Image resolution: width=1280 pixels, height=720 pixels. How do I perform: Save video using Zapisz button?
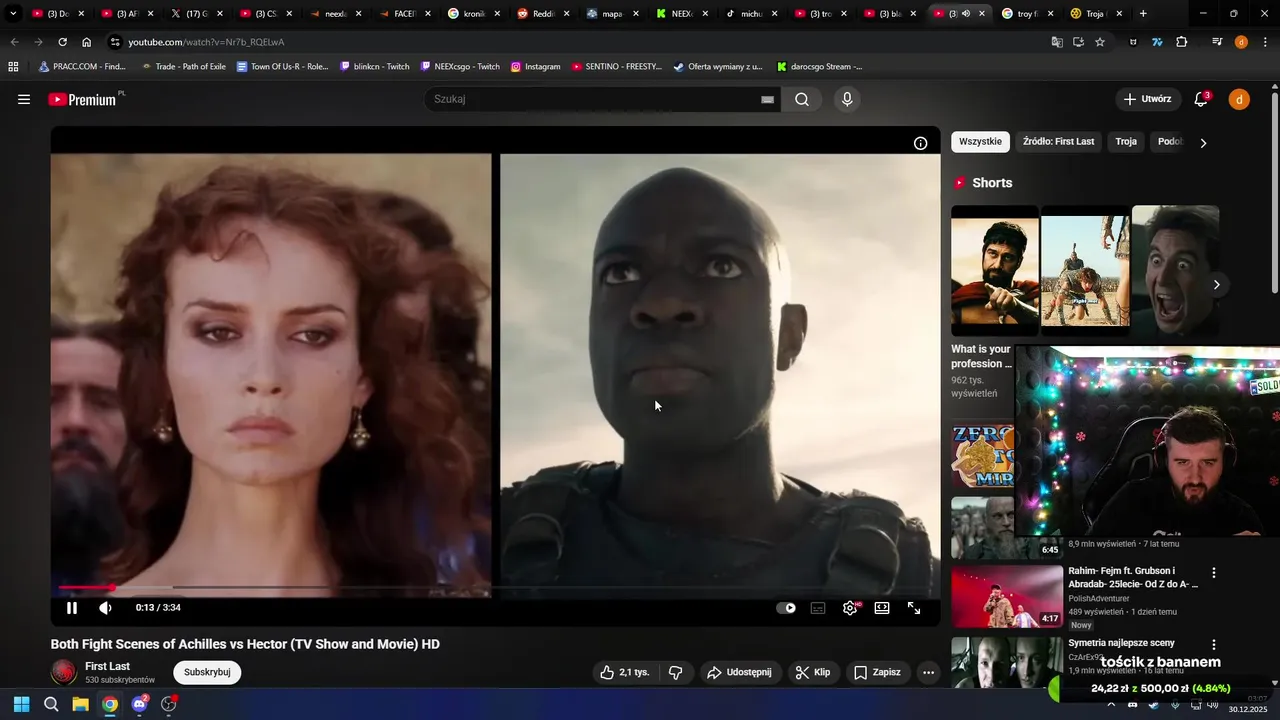(877, 672)
